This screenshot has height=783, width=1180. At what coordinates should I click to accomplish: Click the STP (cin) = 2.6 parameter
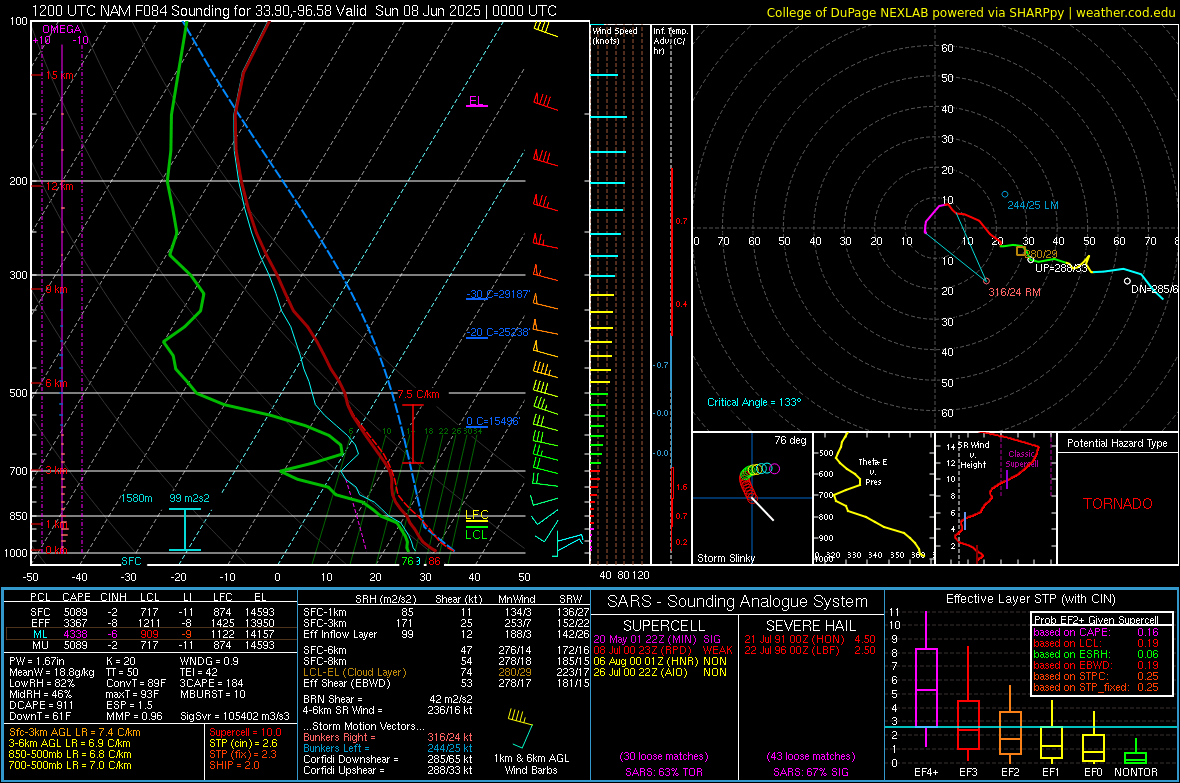click(243, 743)
